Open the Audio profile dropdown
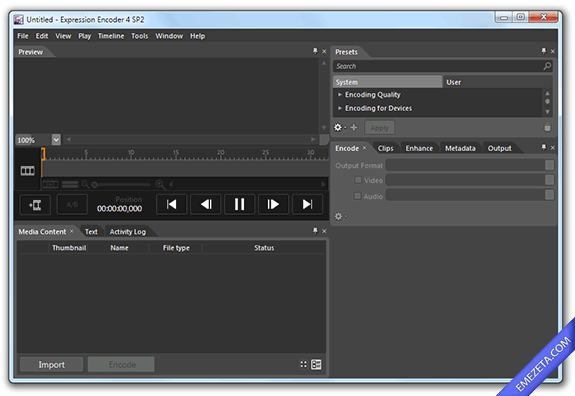 point(549,195)
